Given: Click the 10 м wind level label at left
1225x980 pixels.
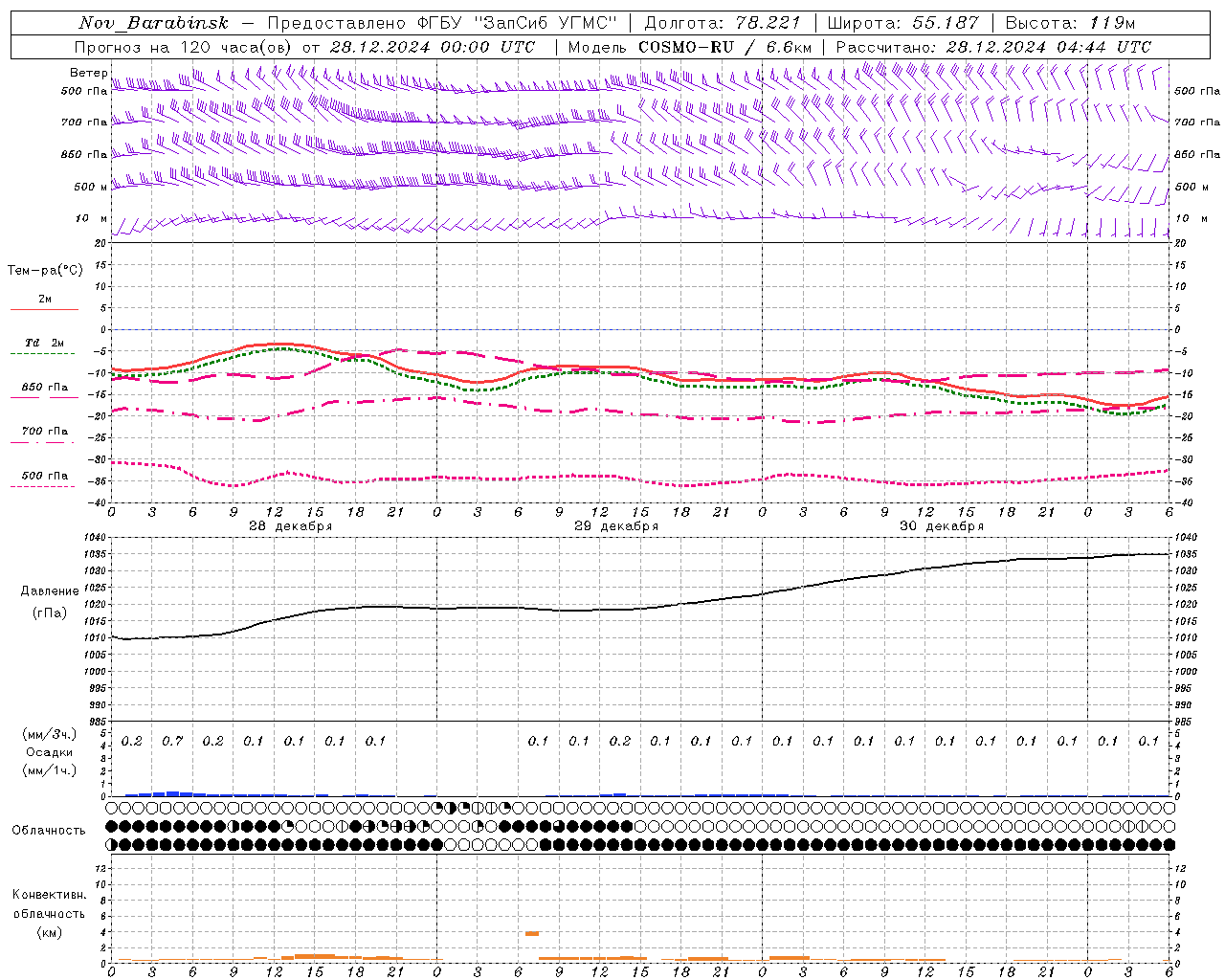Looking at the screenshot, I should point(92,218).
